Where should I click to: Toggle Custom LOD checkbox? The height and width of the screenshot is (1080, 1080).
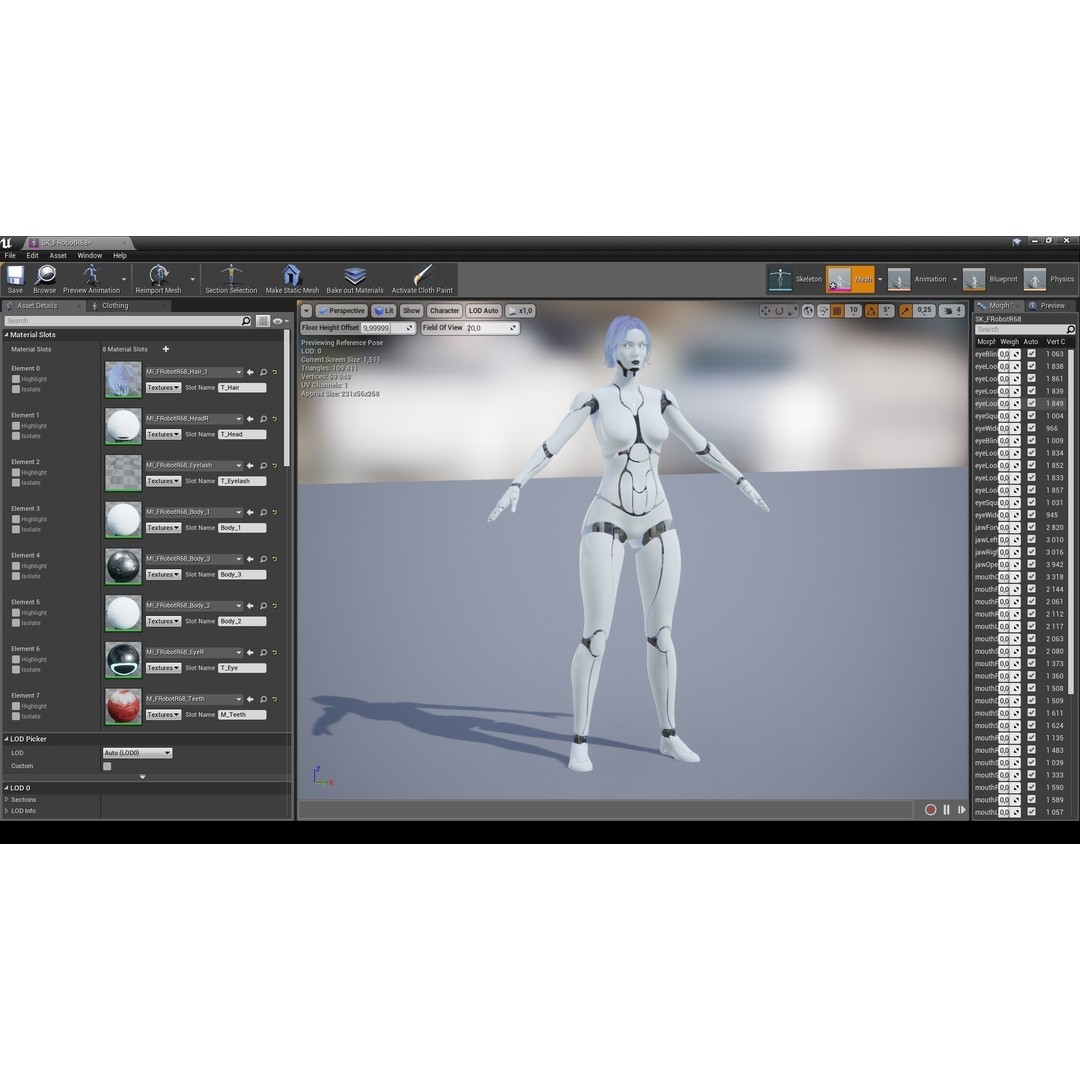click(x=107, y=766)
